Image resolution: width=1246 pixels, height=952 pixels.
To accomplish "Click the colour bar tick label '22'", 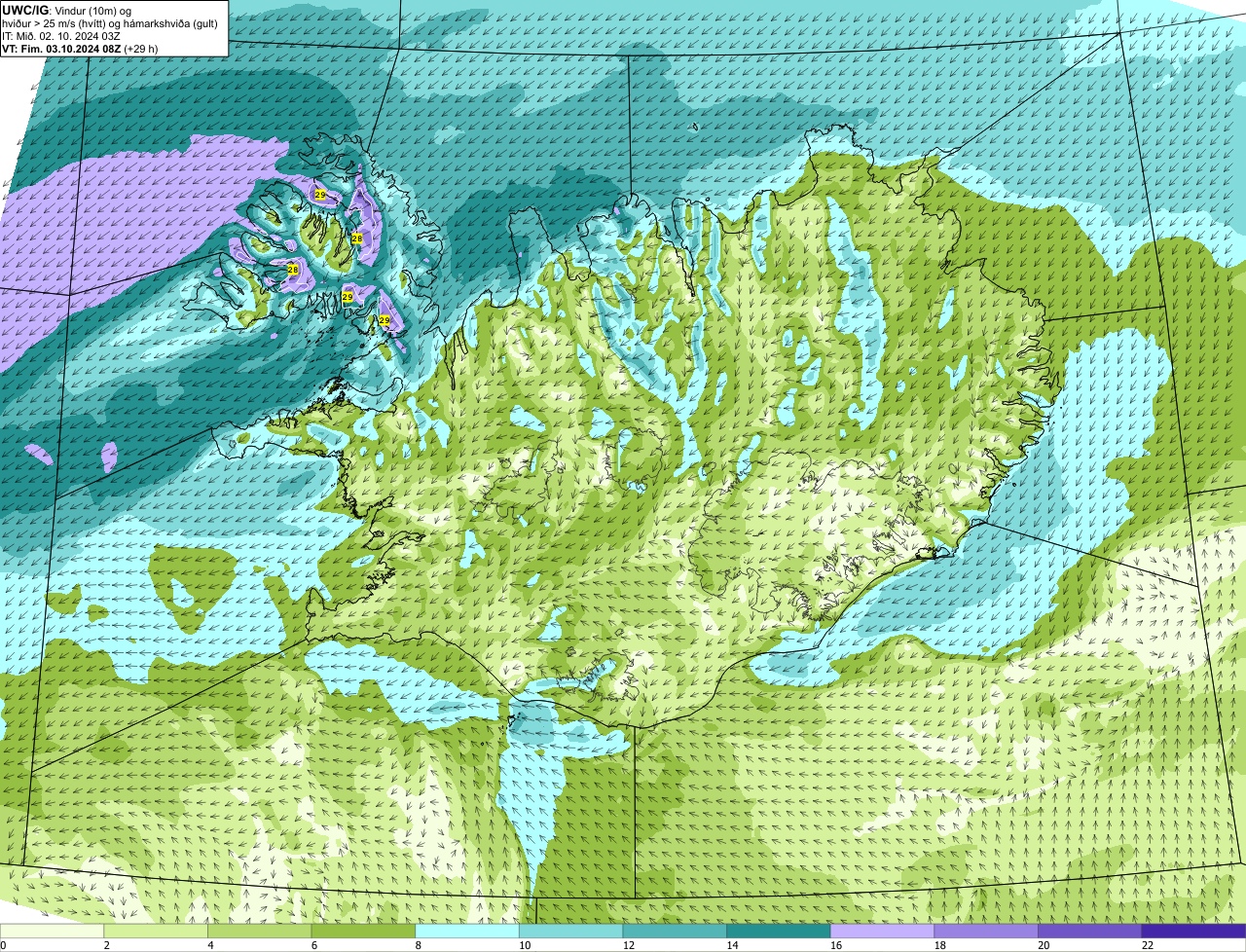I will 1148,945.
